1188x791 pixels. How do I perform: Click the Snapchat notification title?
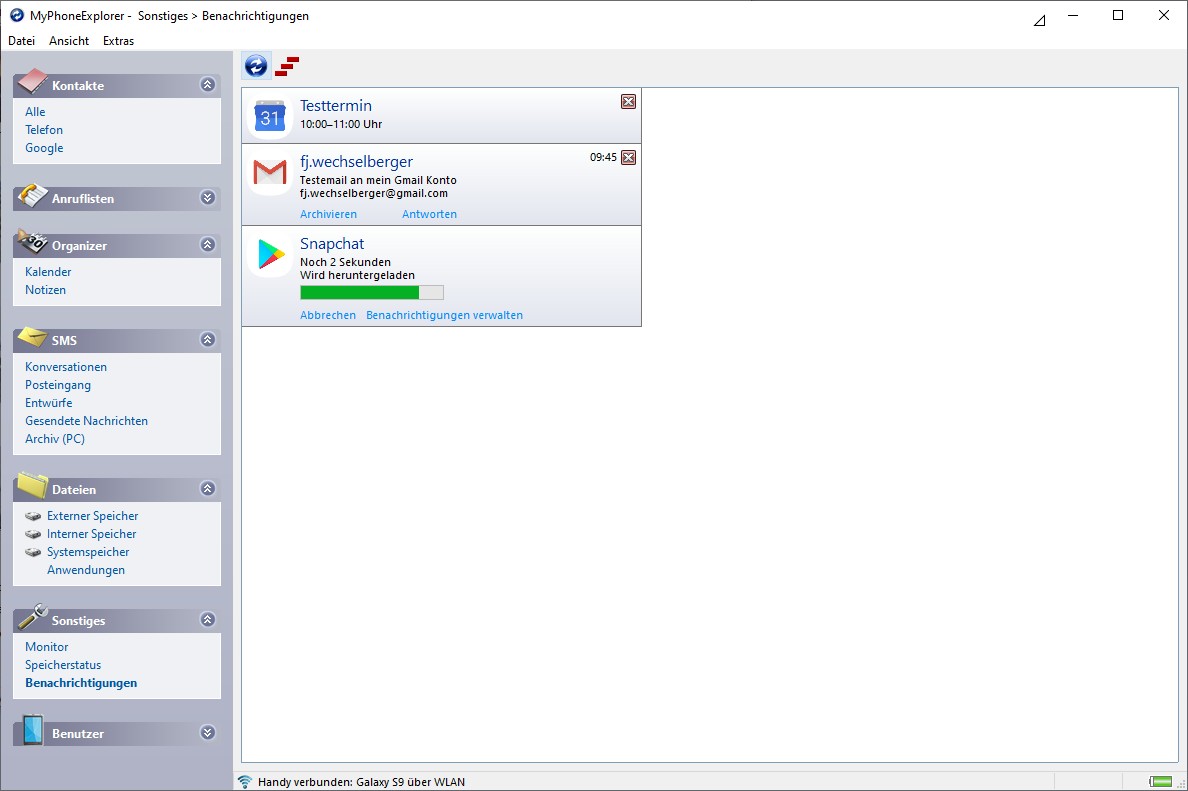coord(332,244)
